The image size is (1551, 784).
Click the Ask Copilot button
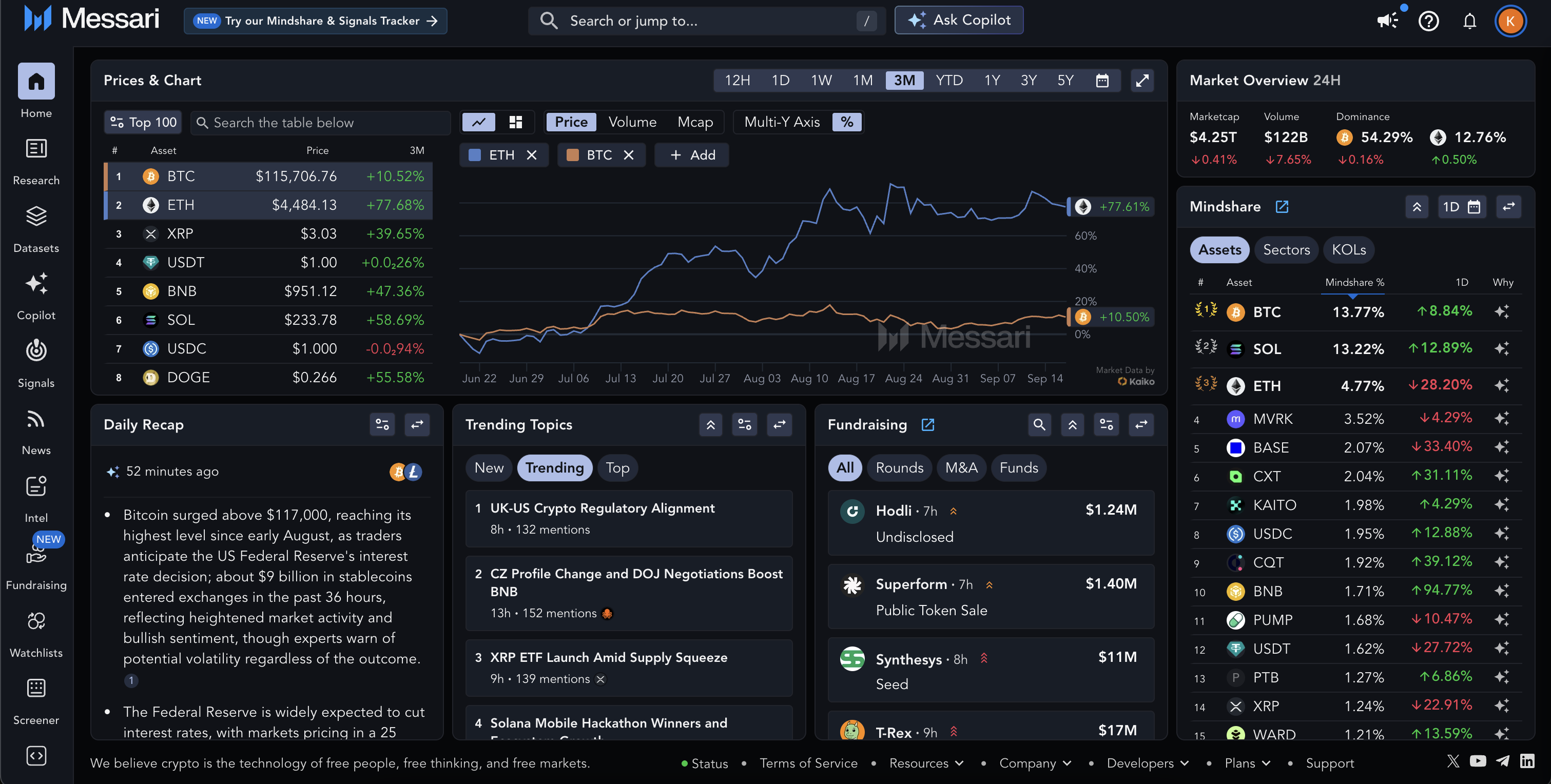tap(959, 21)
